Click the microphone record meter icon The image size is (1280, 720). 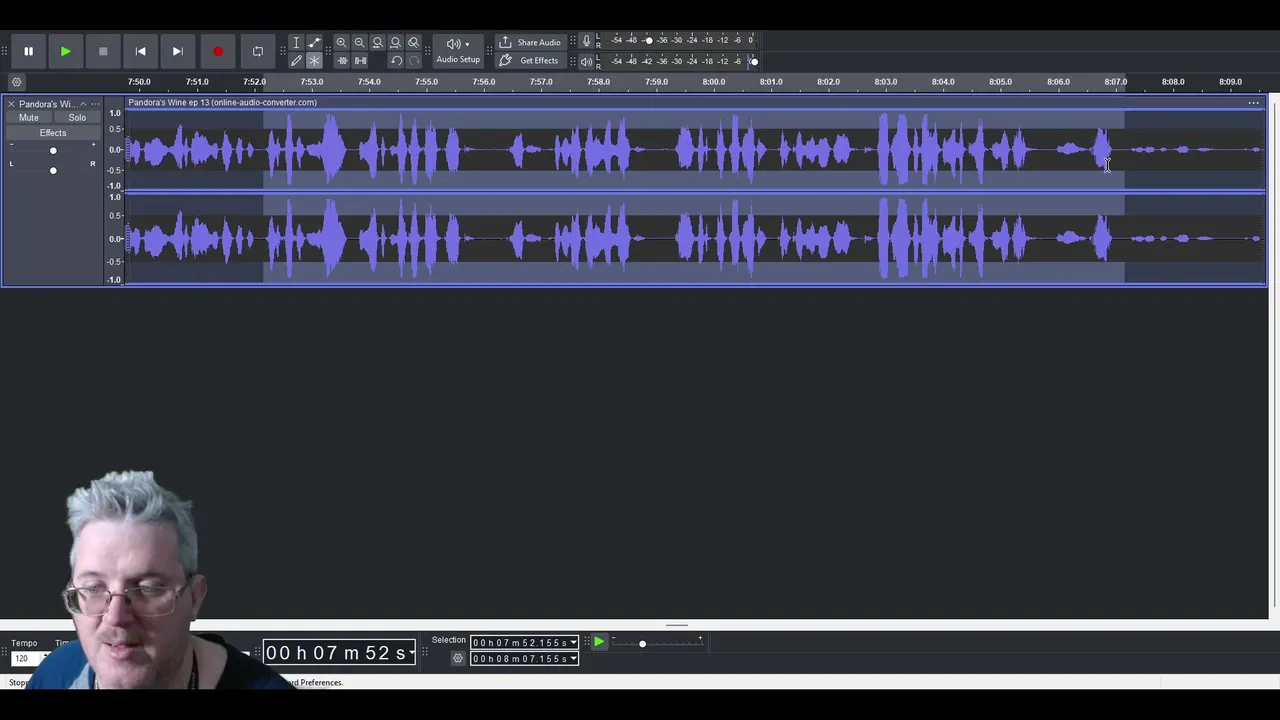[587, 41]
